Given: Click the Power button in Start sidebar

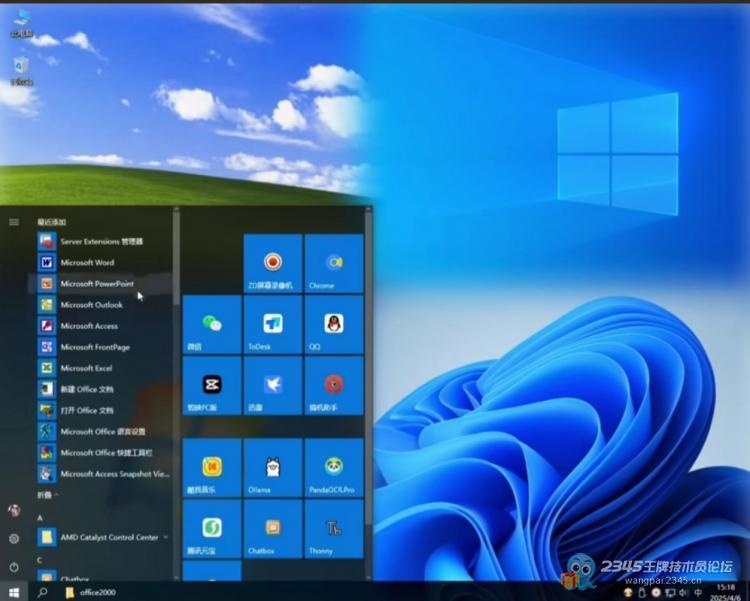Looking at the screenshot, I should coord(14,568).
